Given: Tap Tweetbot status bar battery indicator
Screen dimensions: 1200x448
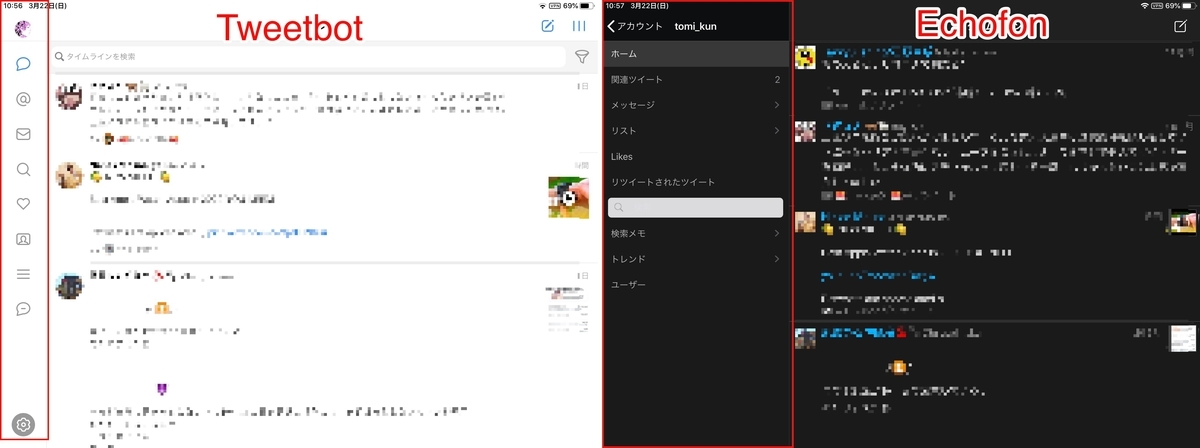Looking at the screenshot, I should (x=585, y=5).
